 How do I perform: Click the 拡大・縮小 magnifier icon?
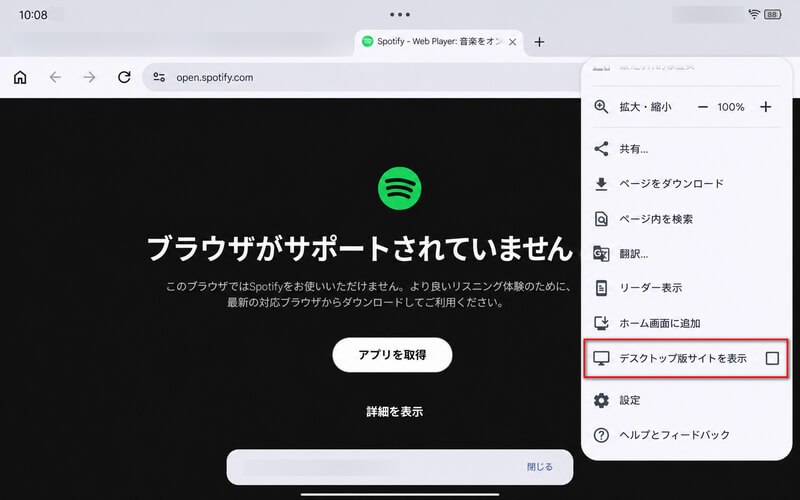click(601, 107)
